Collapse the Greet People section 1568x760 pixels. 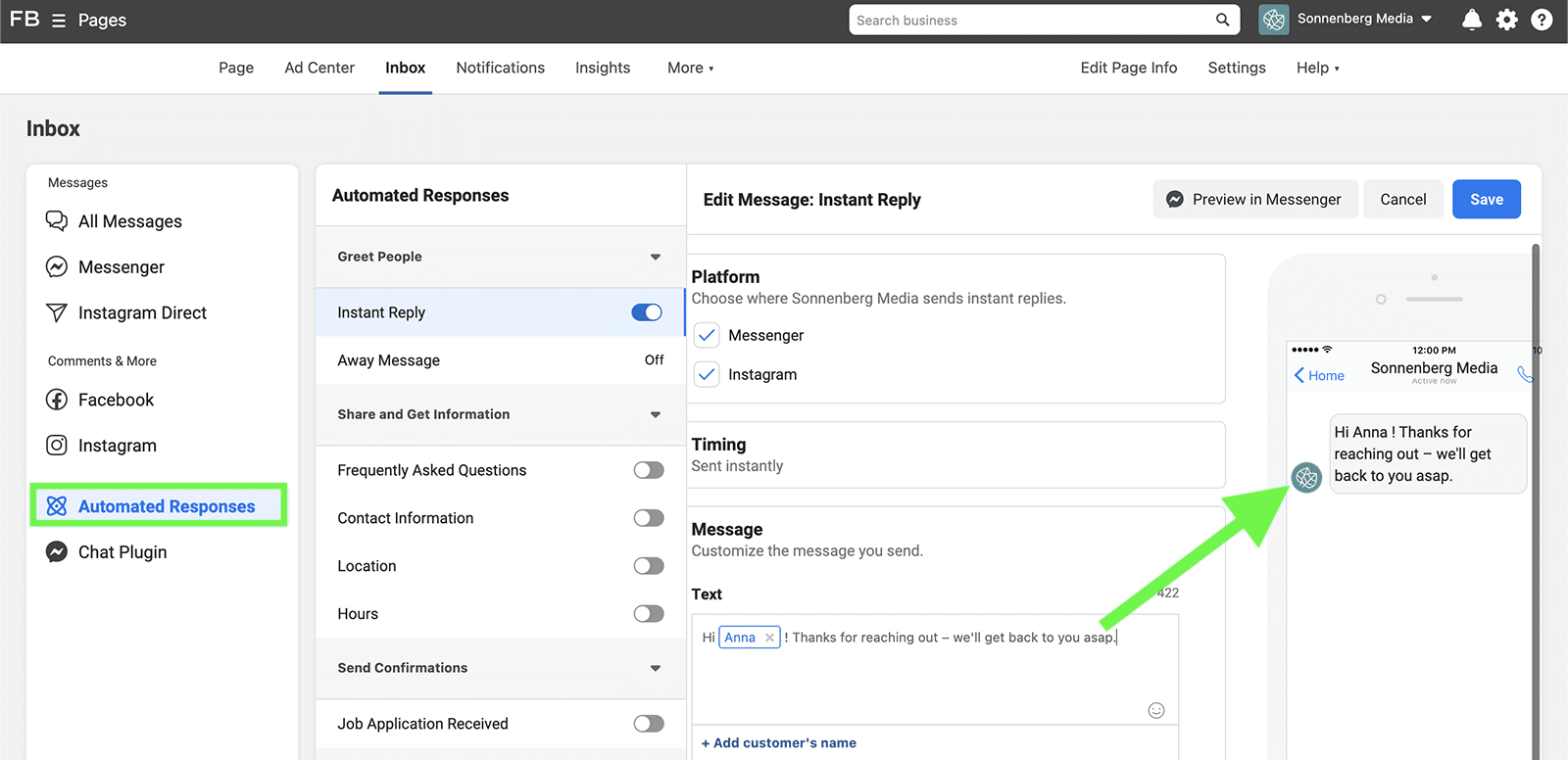pos(655,257)
